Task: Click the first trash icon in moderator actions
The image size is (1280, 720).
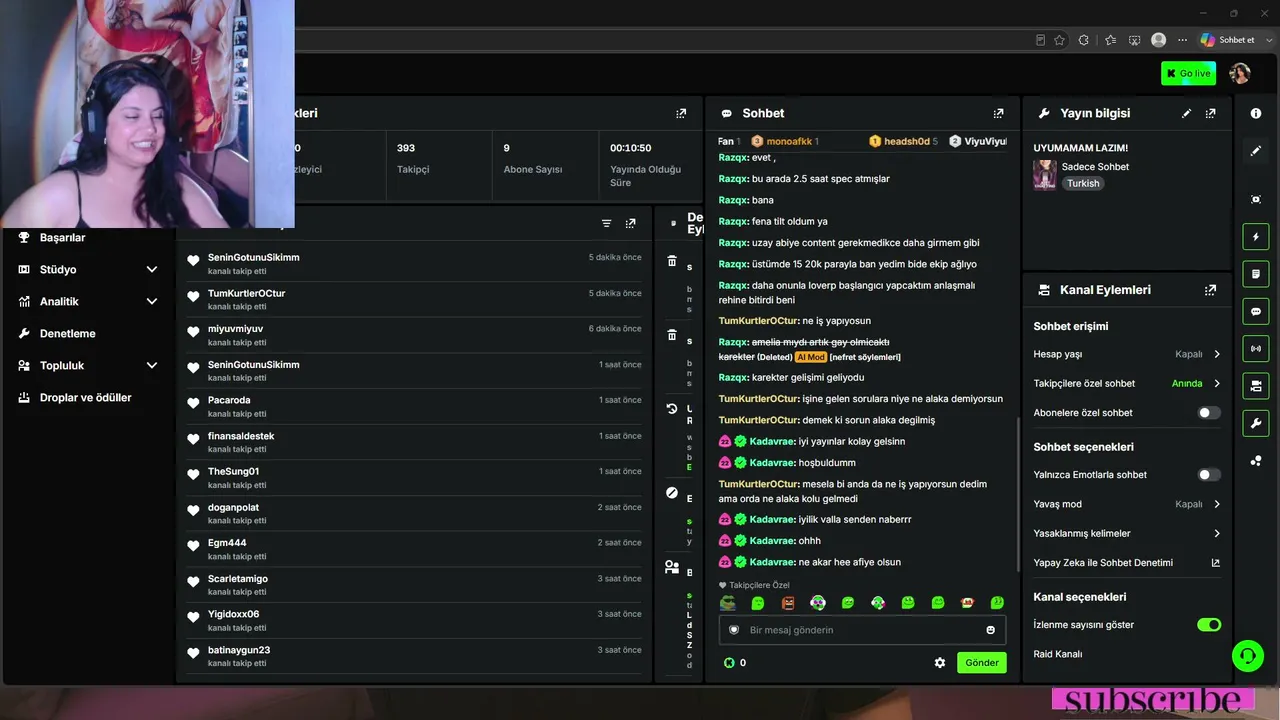Action: tap(672, 261)
